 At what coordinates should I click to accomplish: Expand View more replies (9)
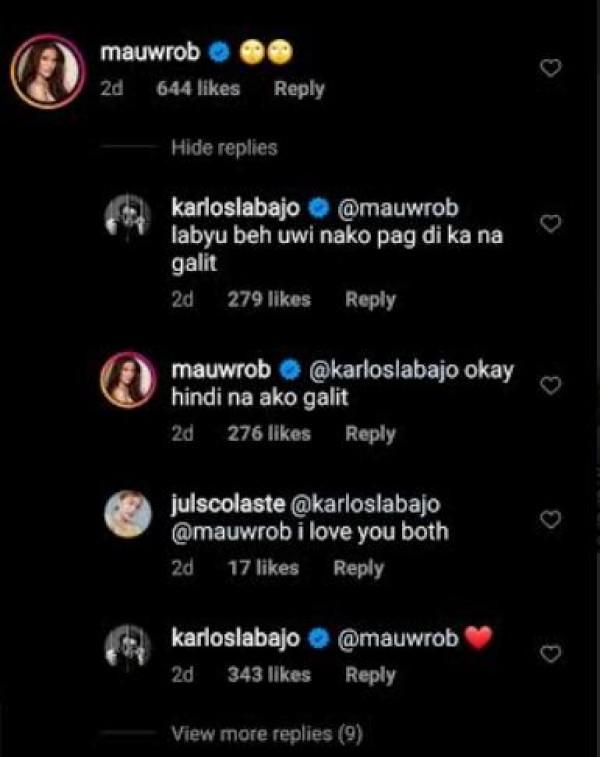(x=266, y=734)
